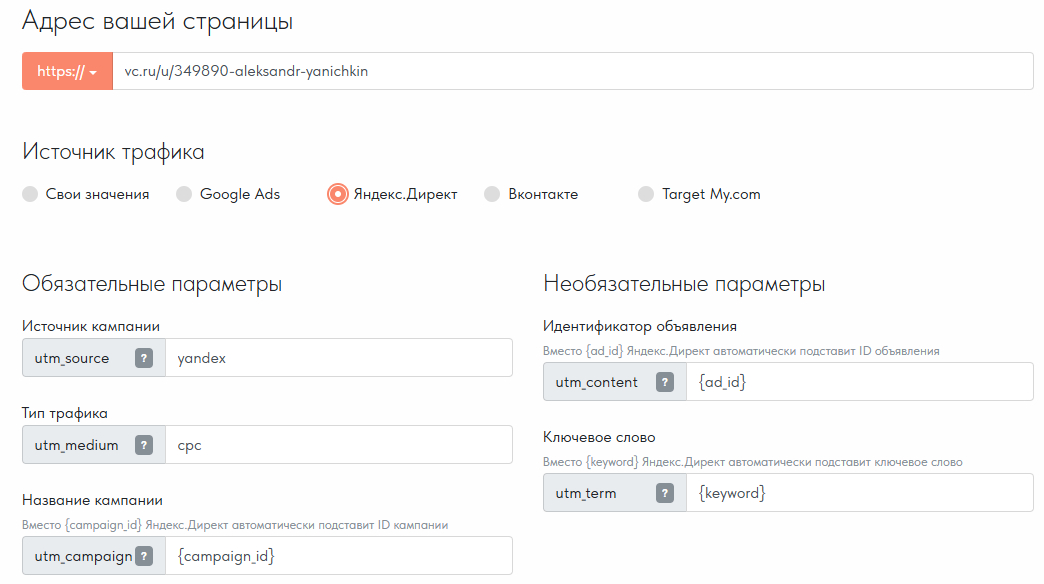Click the utm_term help question icon
Viewport: 1044px width, 584px height.
(x=665, y=493)
